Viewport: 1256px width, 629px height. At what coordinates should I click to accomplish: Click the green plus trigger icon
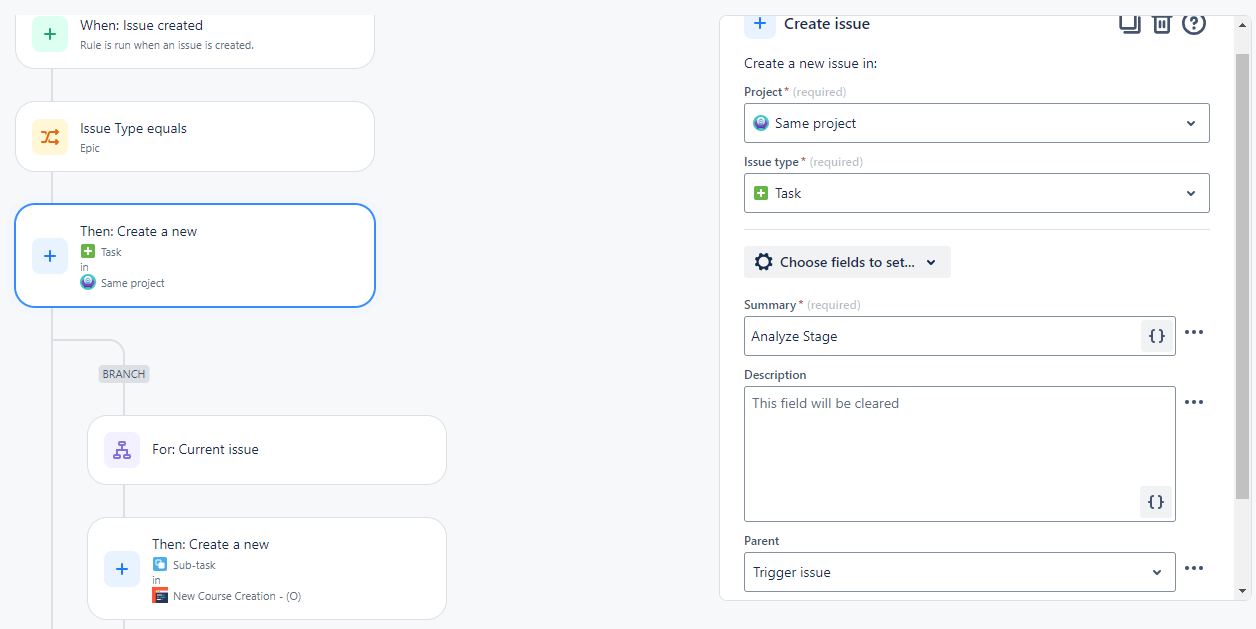coord(50,34)
